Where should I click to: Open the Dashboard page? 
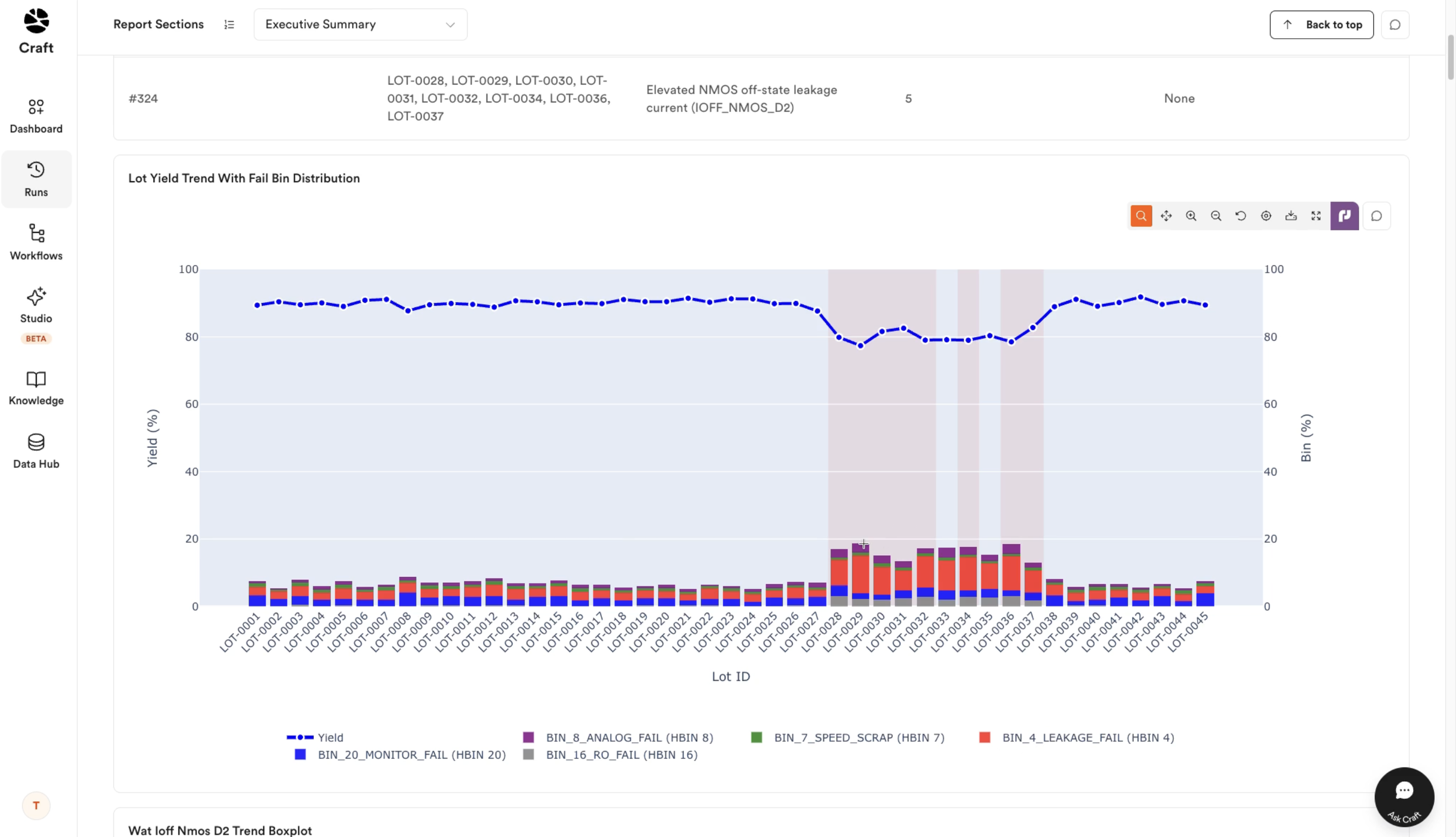point(36,115)
